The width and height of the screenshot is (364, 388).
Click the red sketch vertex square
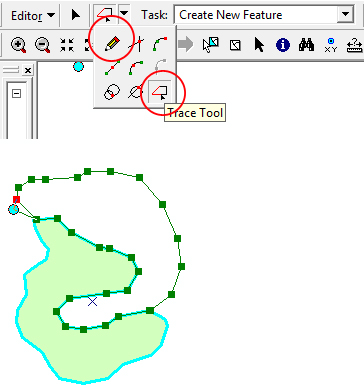pyautogui.click(x=16, y=199)
